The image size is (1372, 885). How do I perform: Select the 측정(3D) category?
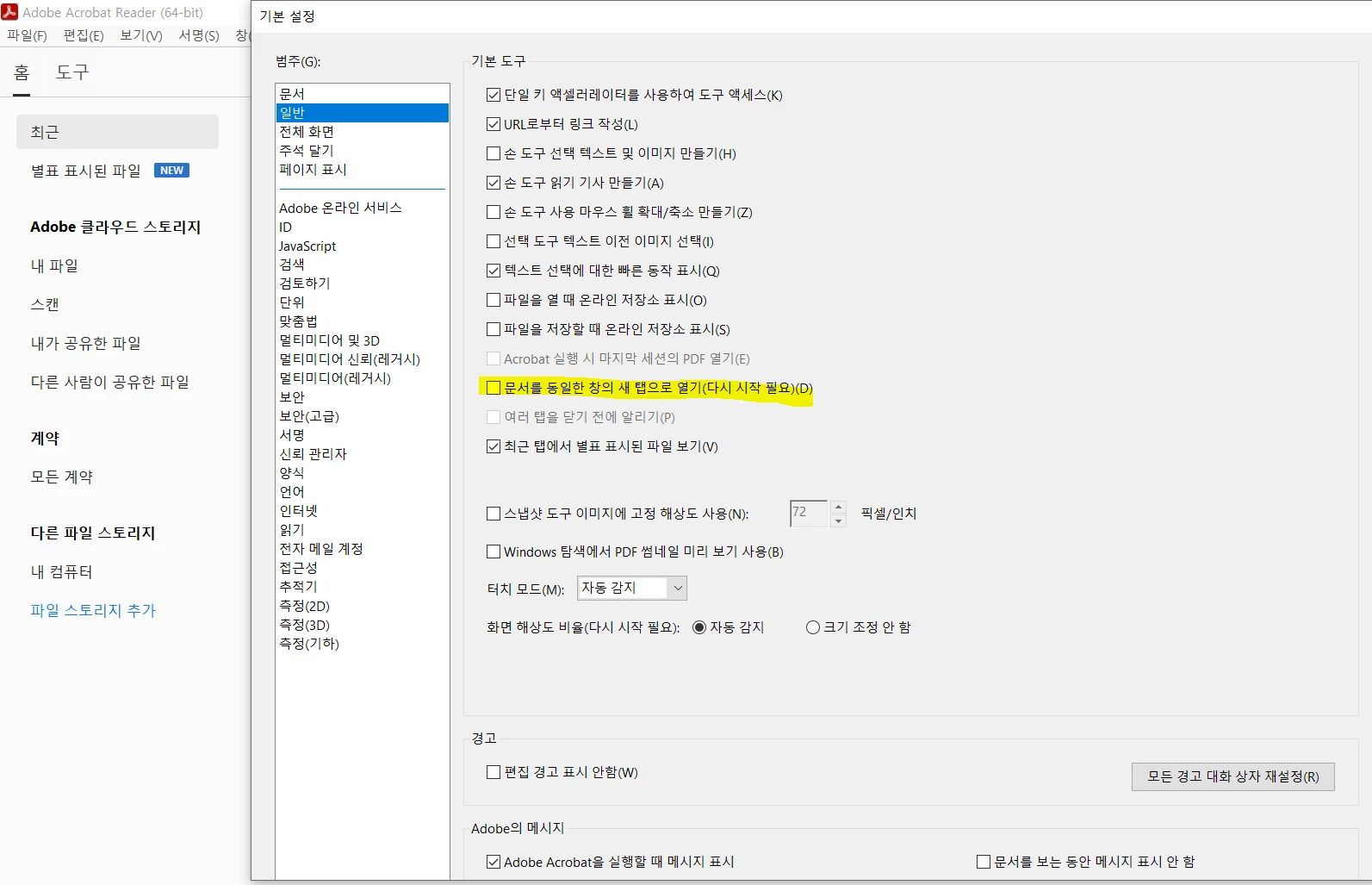click(x=363, y=625)
